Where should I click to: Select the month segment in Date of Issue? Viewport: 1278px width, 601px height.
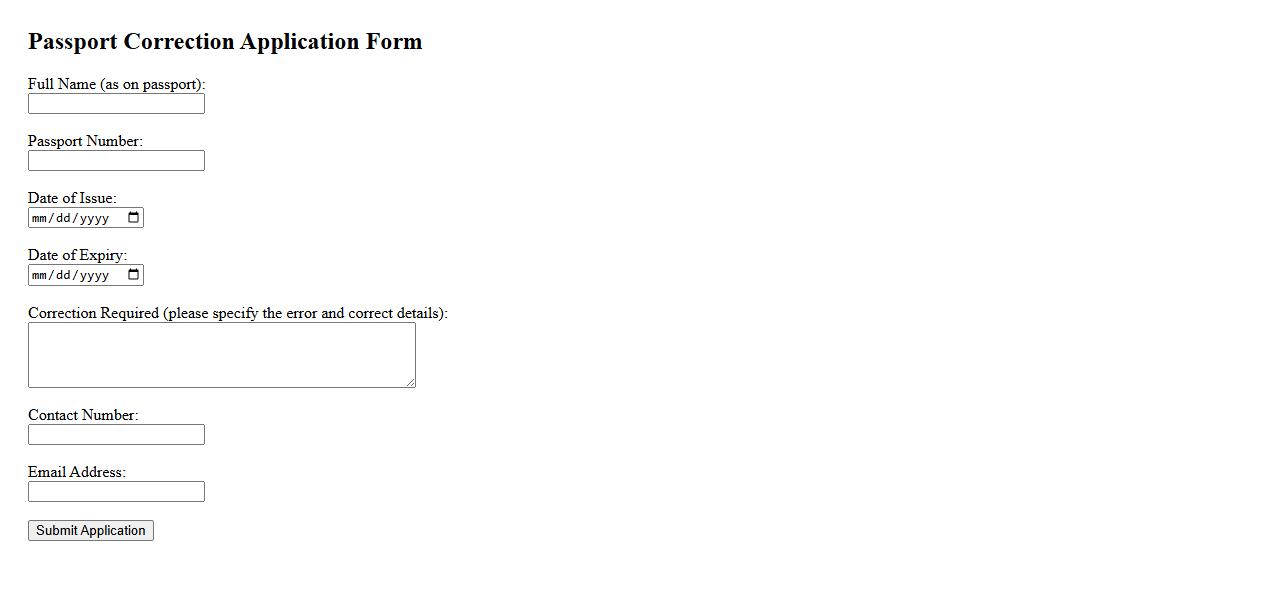(x=40, y=218)
